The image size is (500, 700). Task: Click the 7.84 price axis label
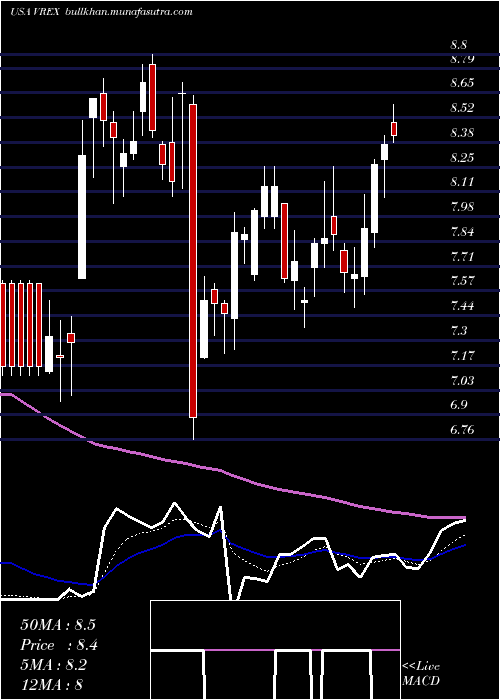pos(462,232)
